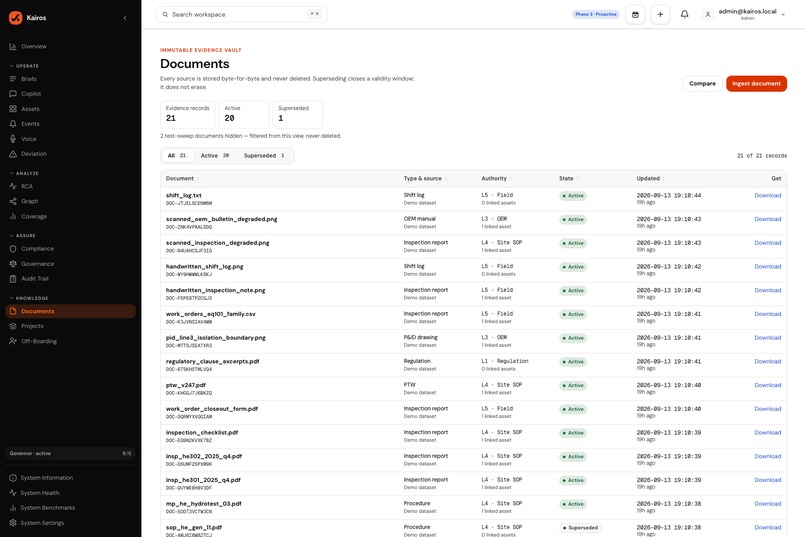
Task: Sort by Document column header
Action: click(182, 178)
